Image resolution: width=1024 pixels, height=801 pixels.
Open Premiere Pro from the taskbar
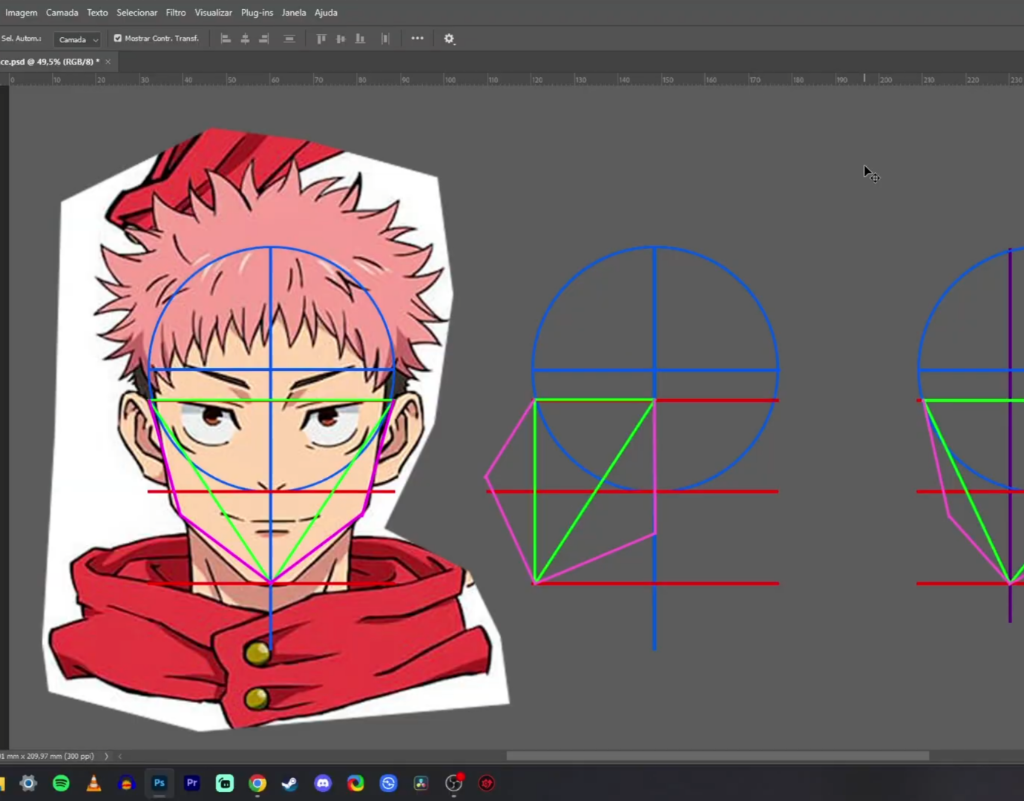click(x=192, y=783)
